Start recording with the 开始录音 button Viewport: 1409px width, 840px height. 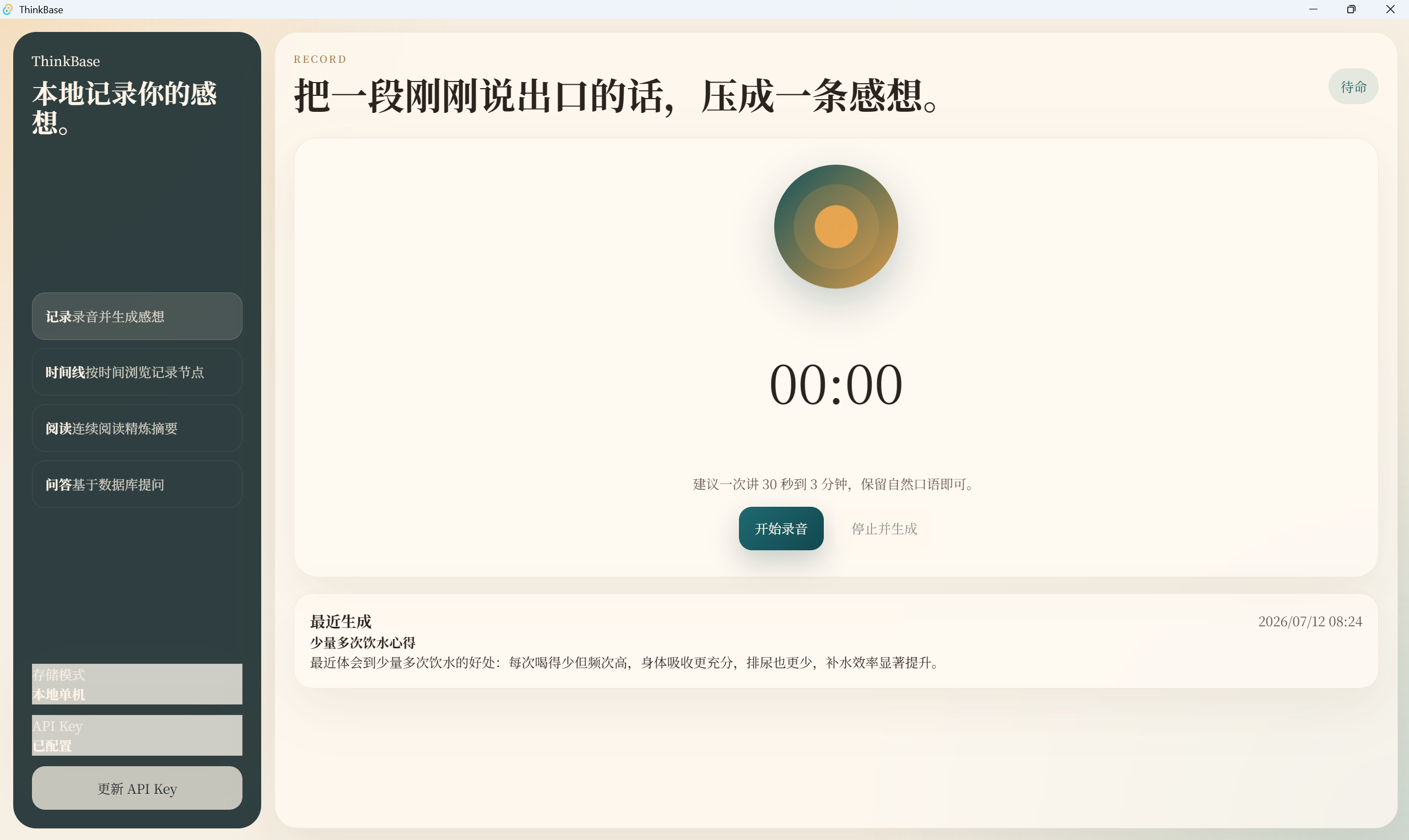(781, 528)
